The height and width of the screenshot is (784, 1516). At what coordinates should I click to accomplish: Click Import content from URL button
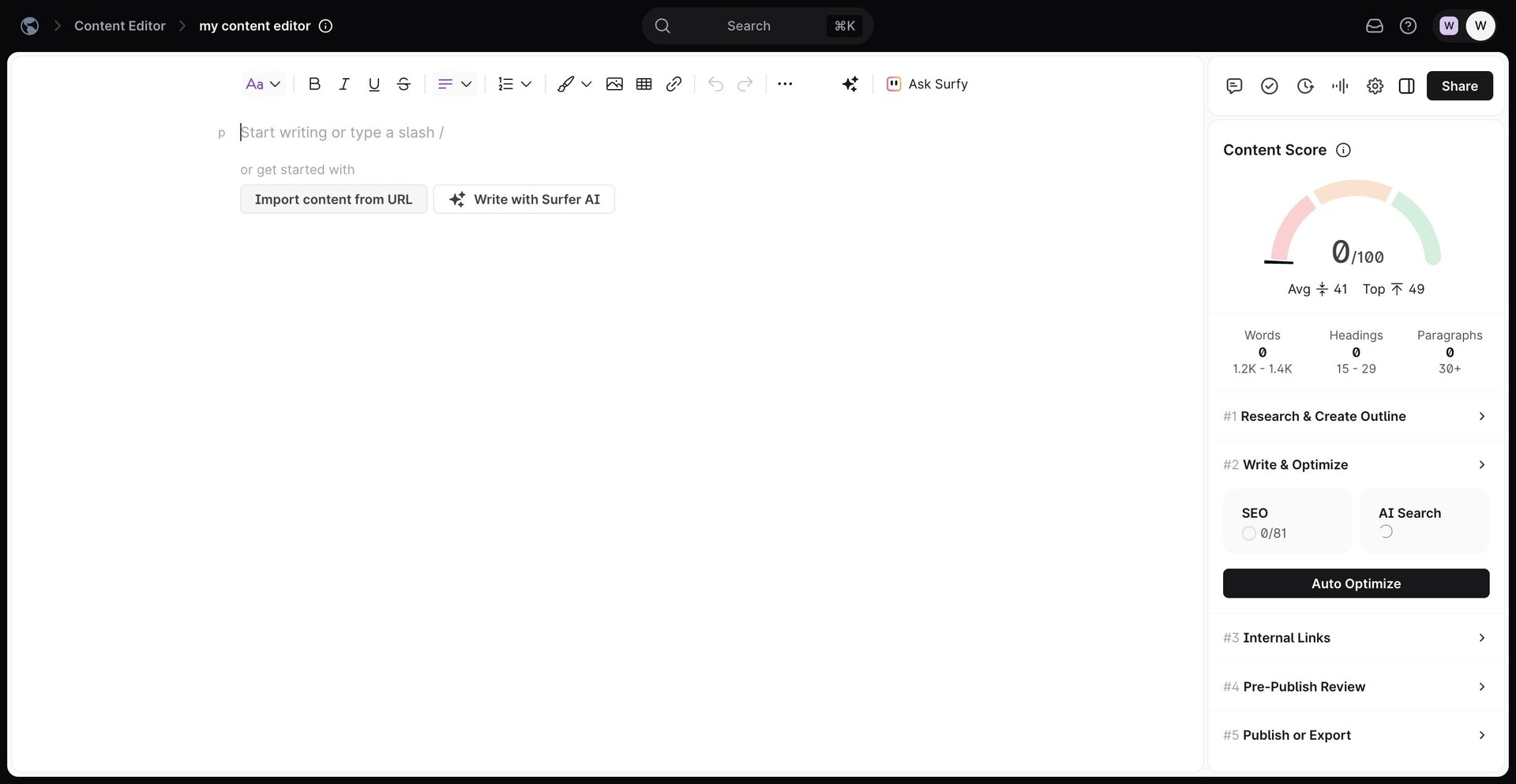[x=333, y=200]
